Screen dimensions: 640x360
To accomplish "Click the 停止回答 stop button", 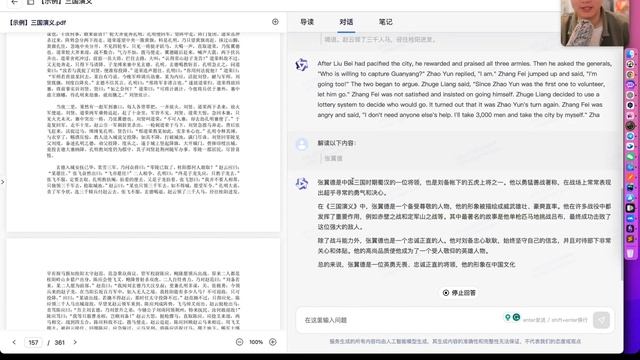I will 459,293.
